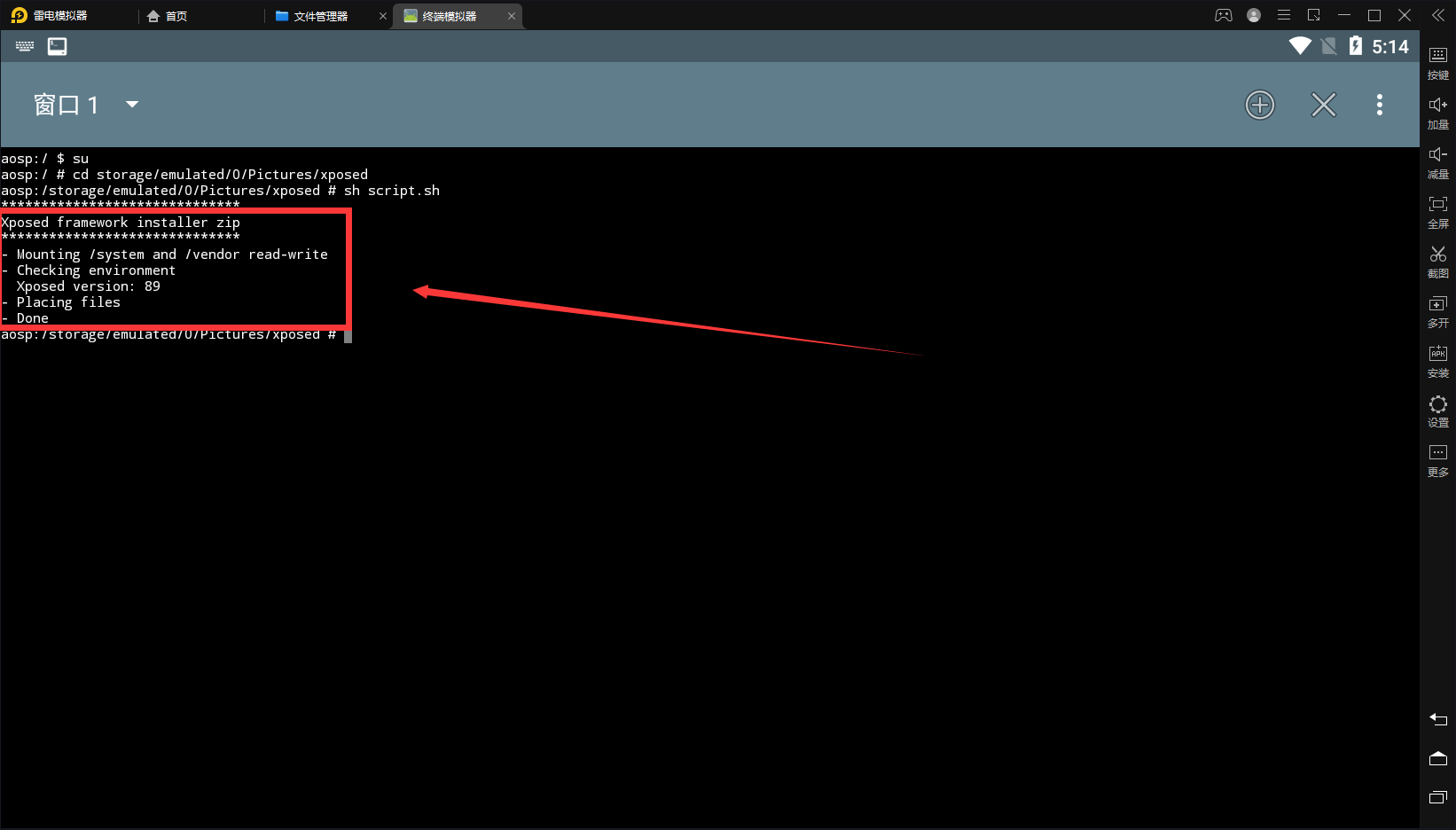Increase volume with 加量 button

coord(1437,112)
